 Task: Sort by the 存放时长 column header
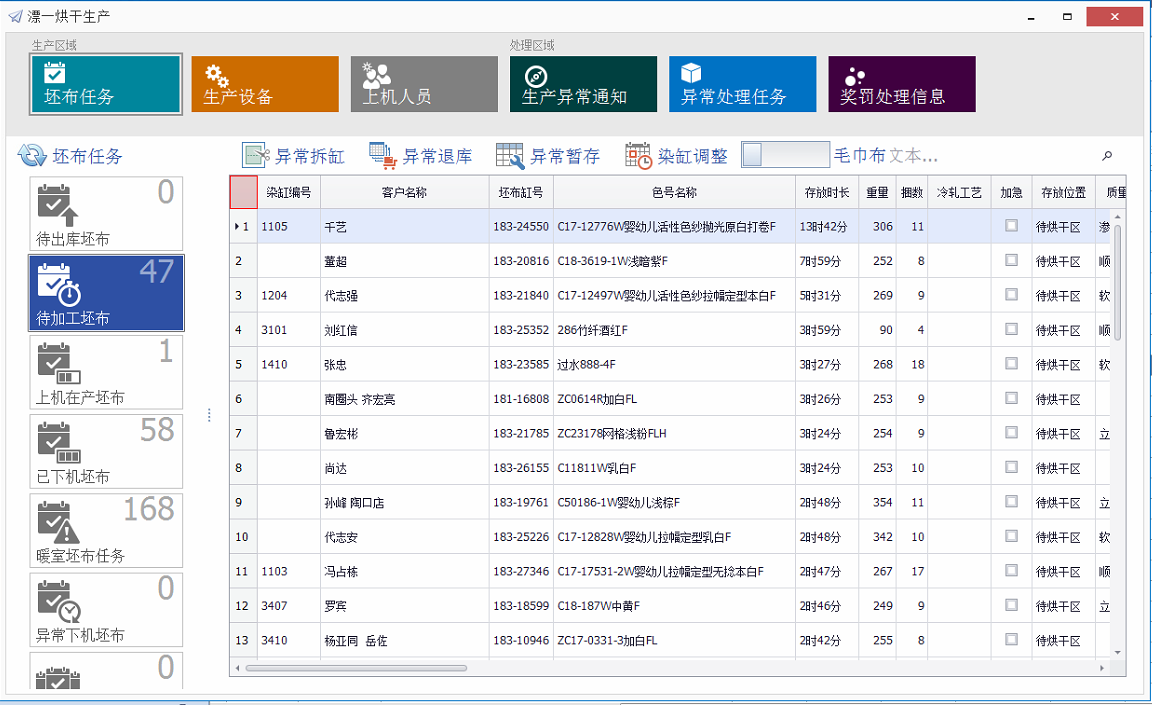click(827, 192)
